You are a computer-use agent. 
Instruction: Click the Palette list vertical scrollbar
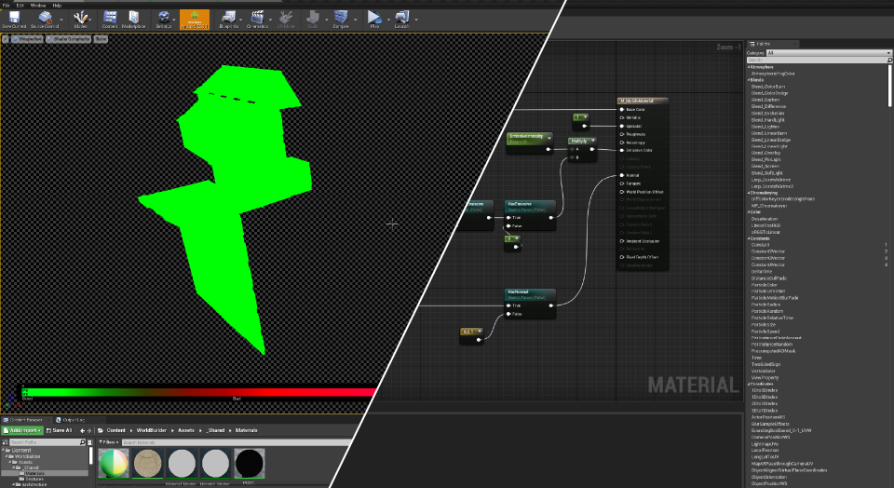point(890,86)
